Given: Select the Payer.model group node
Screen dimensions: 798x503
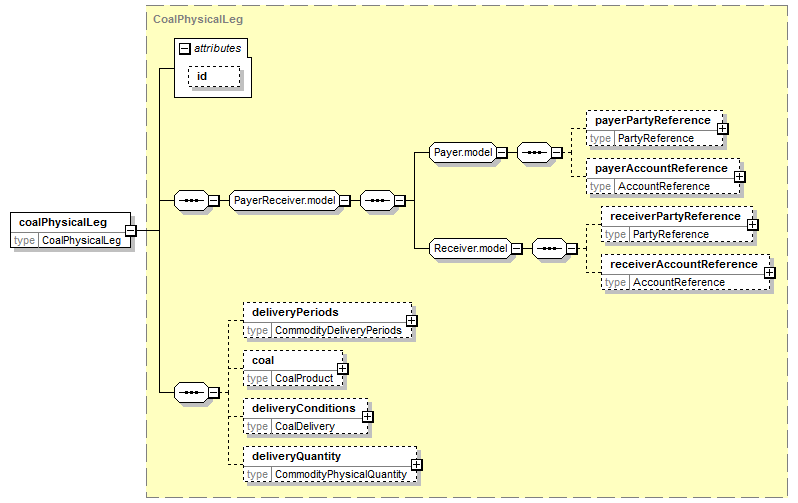Looking at the screenshot, I should (x=463, y=152).
